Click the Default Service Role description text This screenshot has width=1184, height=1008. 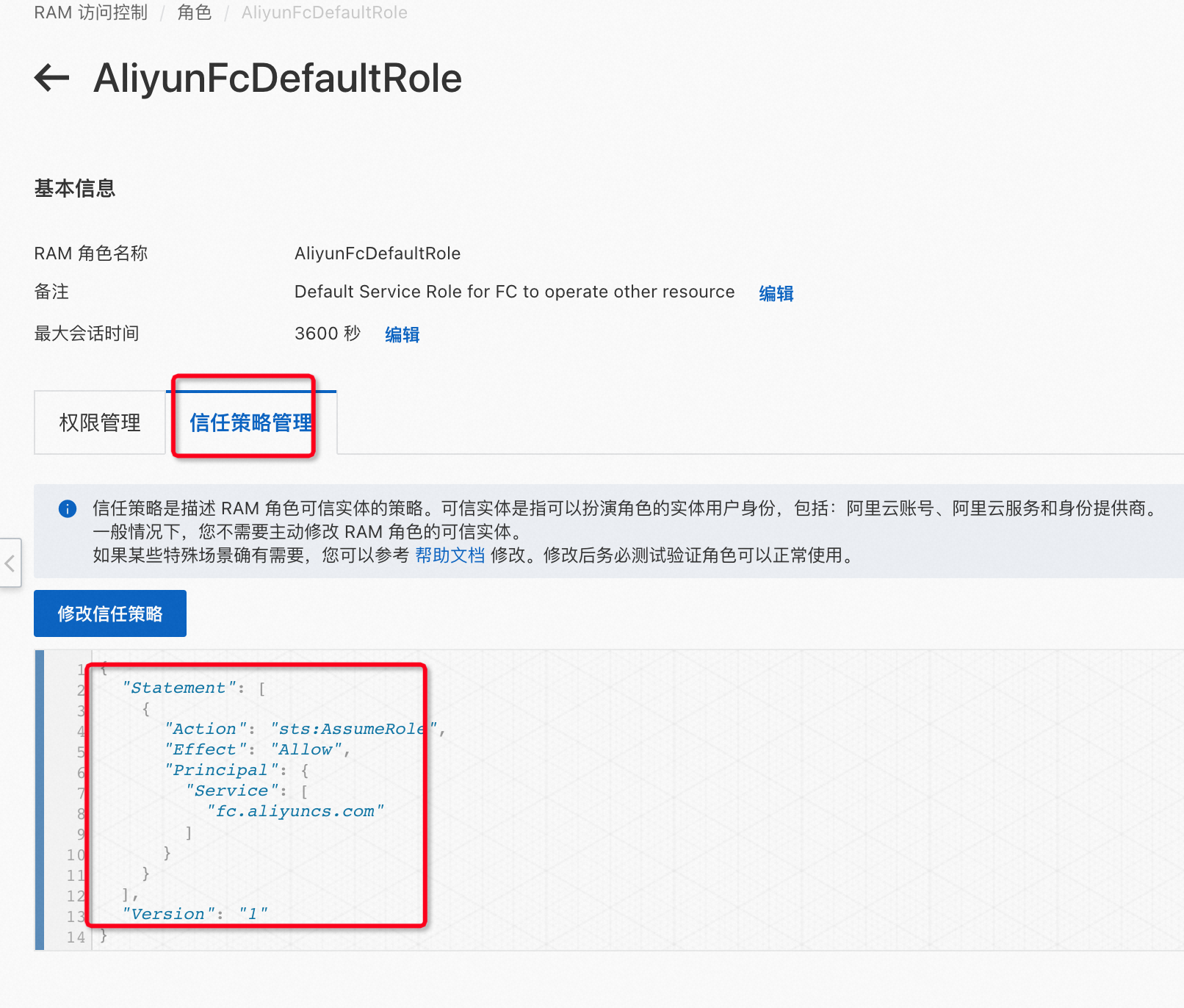coord(514,292)
